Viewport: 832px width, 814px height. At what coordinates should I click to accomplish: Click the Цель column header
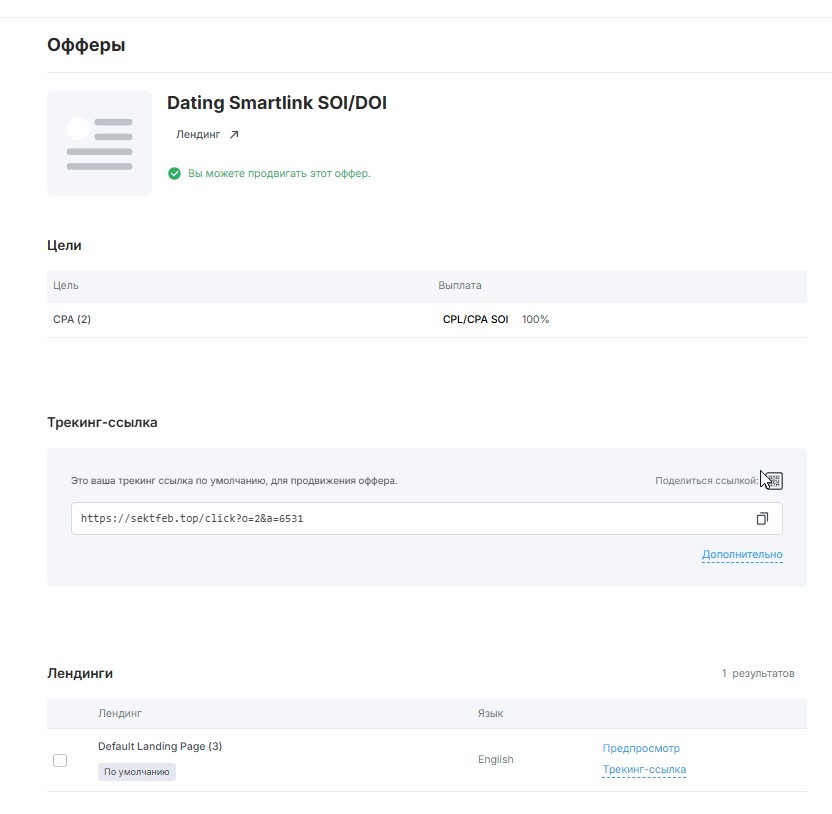66,286
